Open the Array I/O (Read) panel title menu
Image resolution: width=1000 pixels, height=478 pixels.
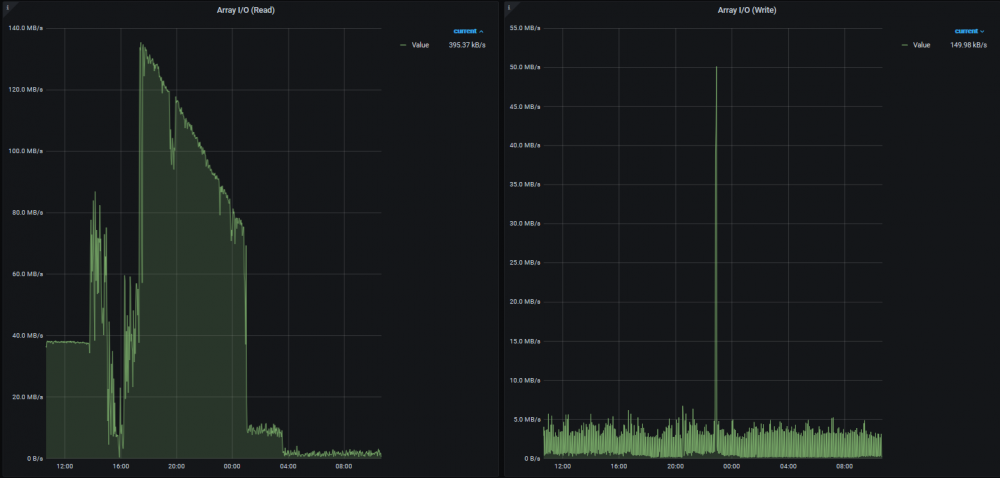pyautogui.click(x=246, y=10)
